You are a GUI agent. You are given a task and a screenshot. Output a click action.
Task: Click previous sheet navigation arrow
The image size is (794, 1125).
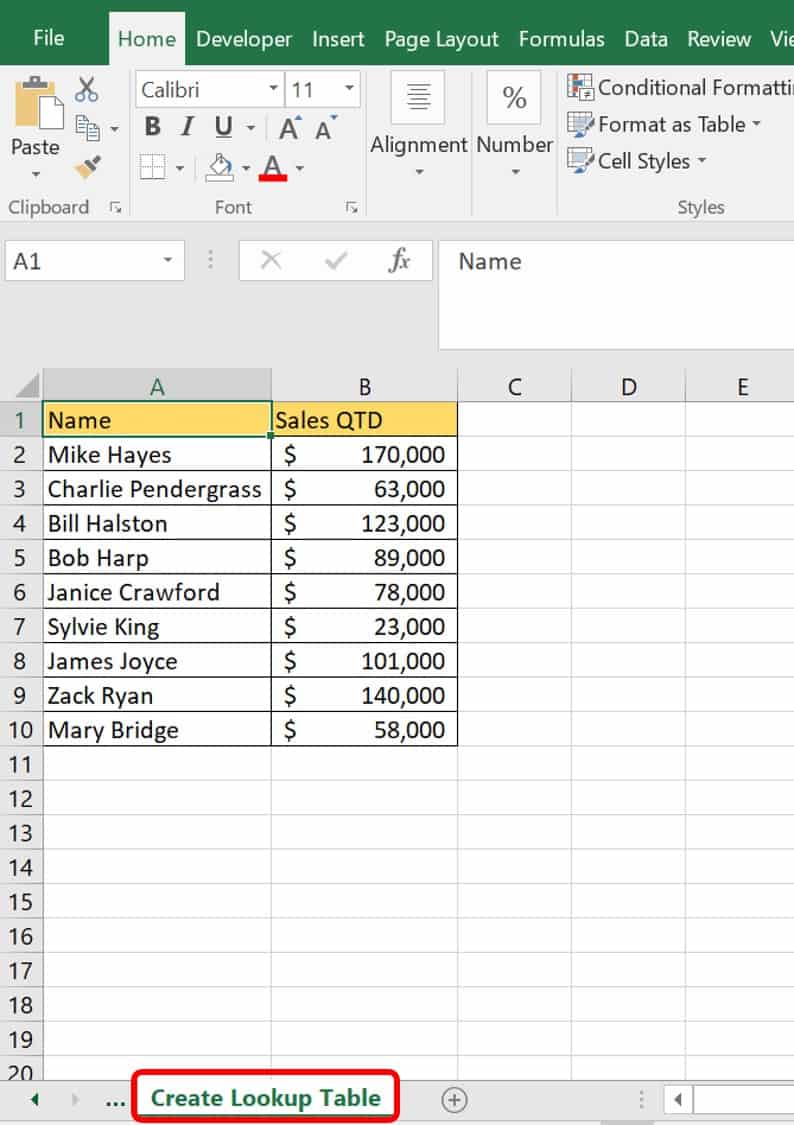(x=34, y=1099)
